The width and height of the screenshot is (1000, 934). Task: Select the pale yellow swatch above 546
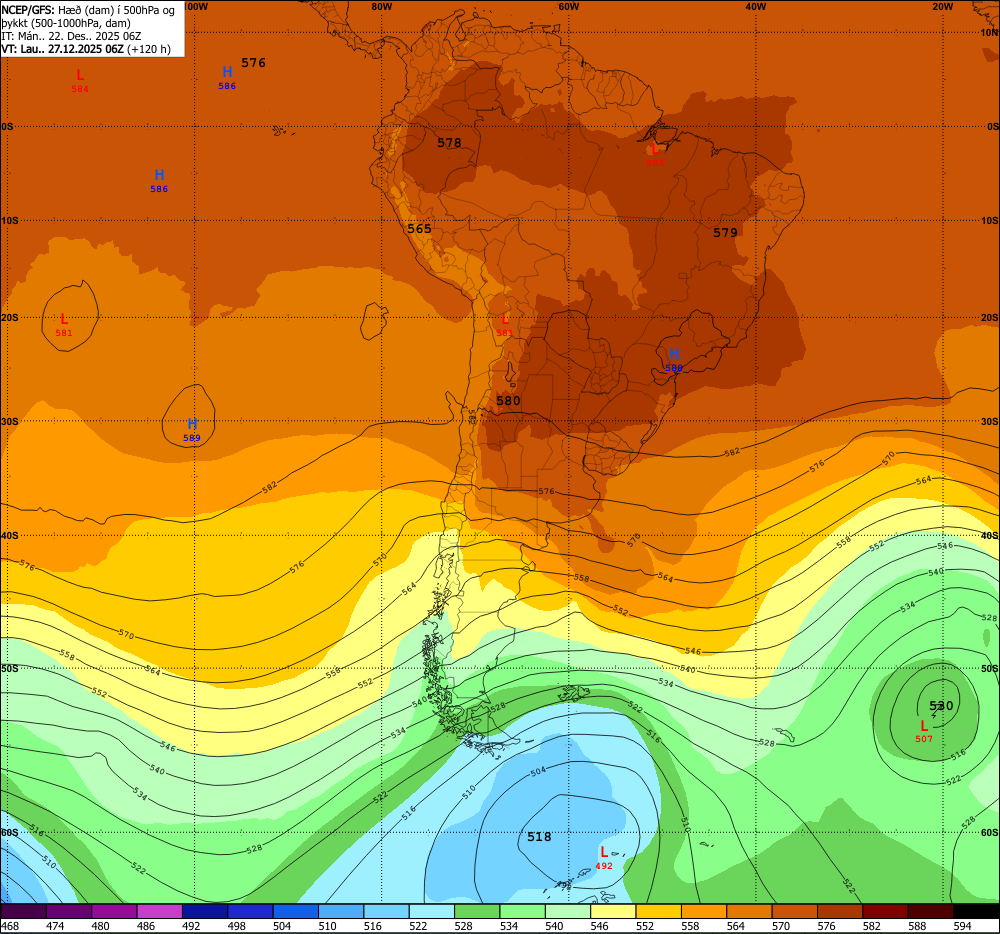pyautogui.click(x=613, y=911)
